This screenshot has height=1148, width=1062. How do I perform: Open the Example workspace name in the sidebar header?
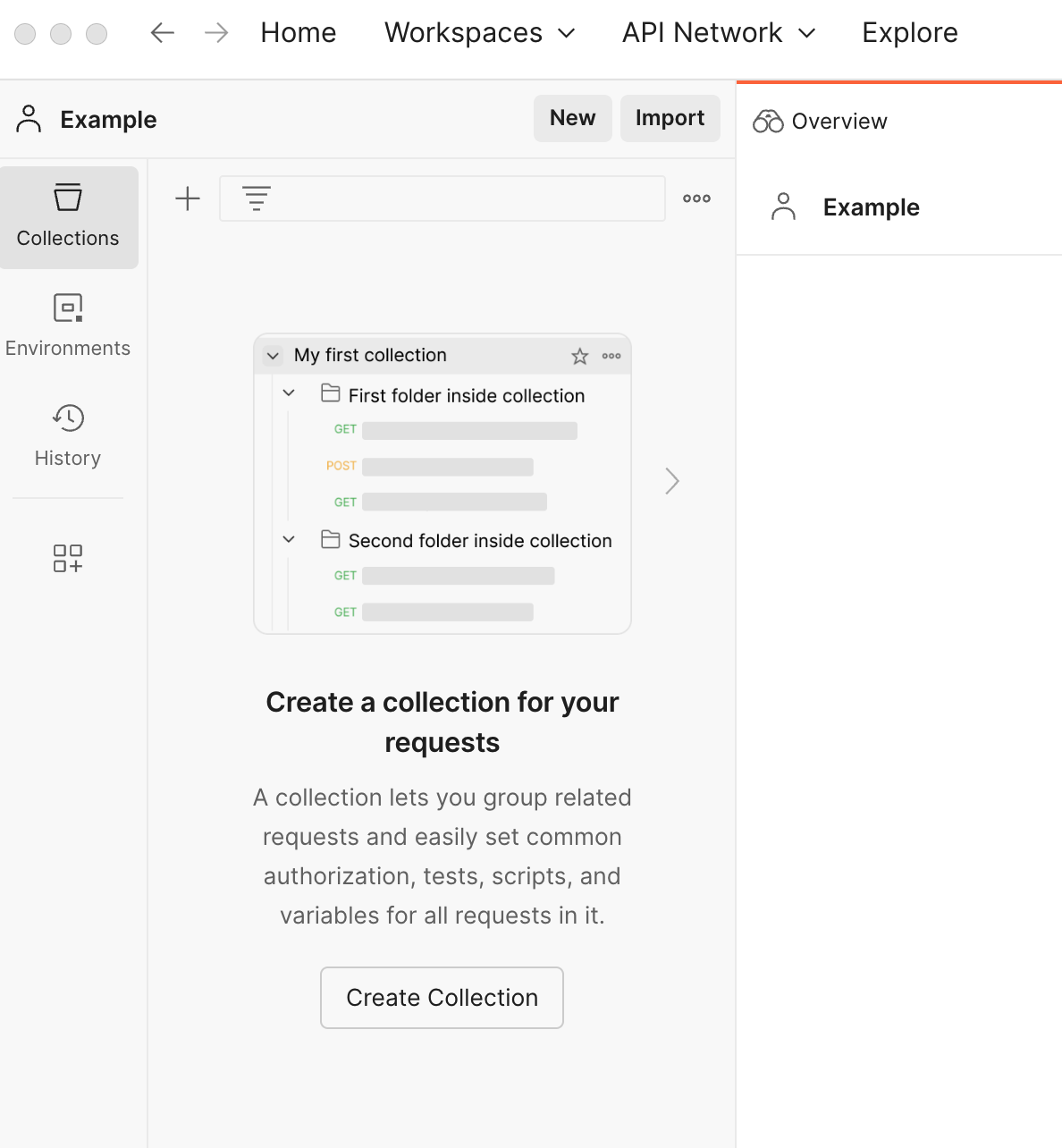click(x=108, y=120)
